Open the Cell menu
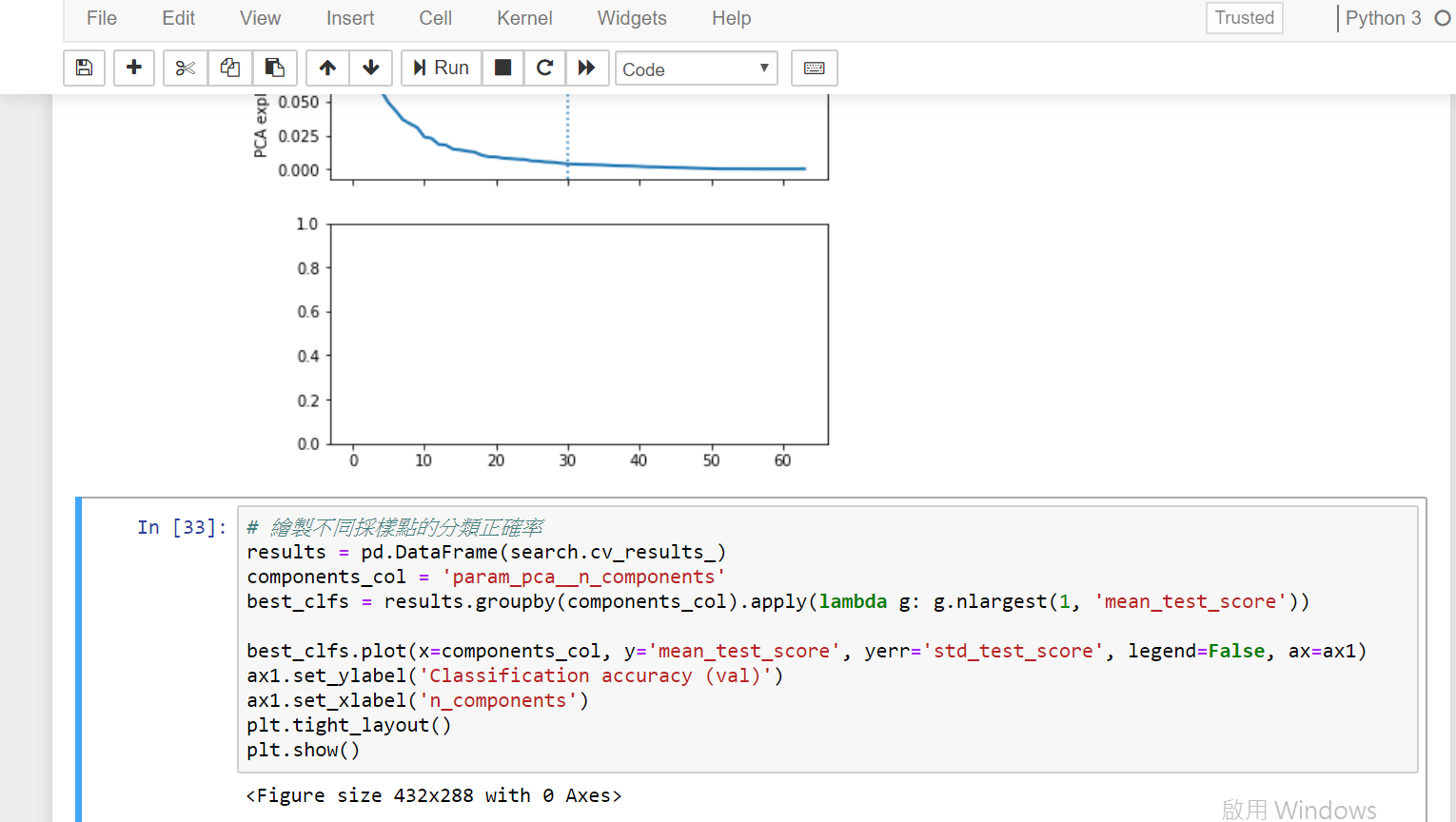This screenshot has width=1456, height=822. tap(436, 18)
